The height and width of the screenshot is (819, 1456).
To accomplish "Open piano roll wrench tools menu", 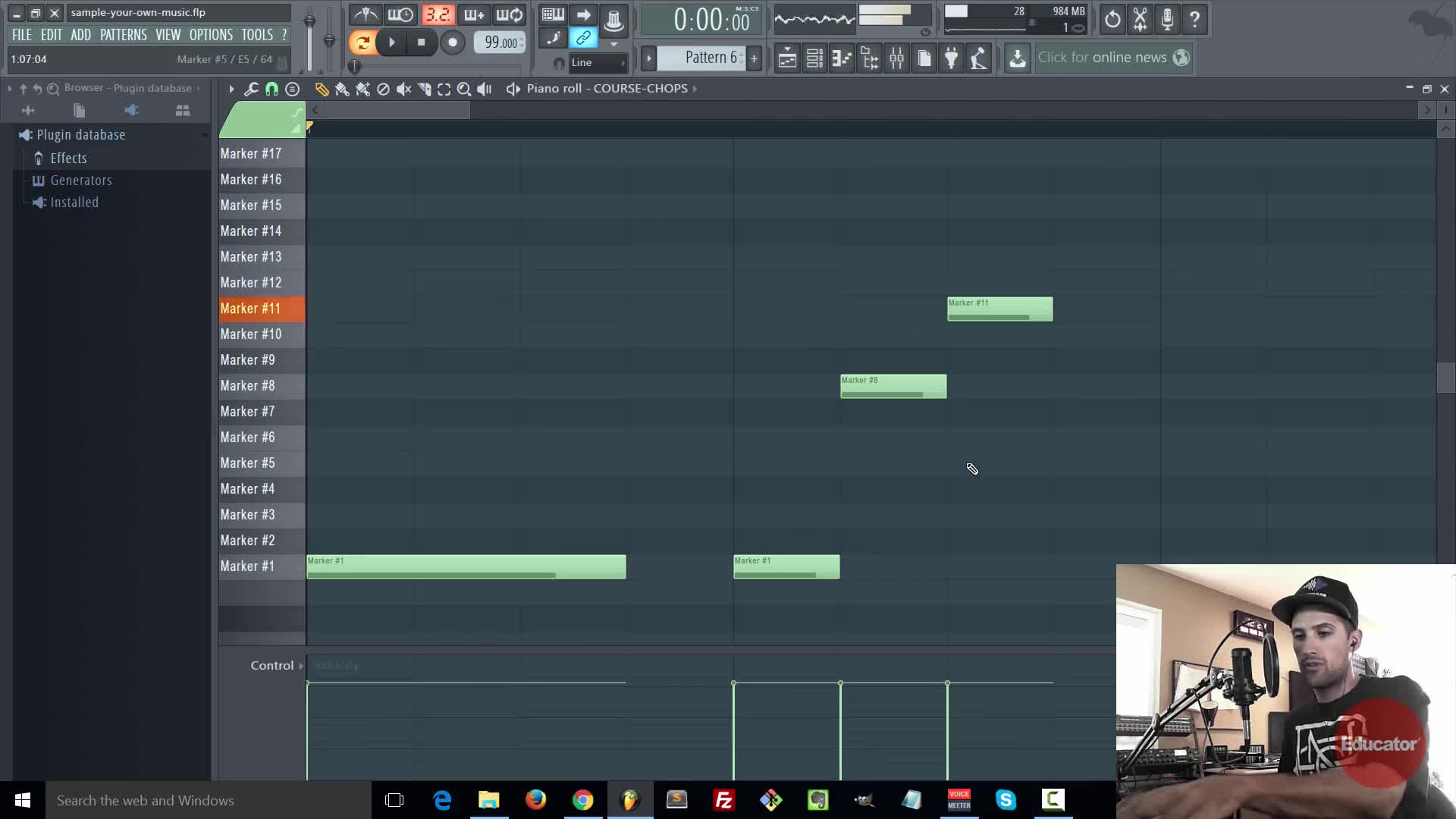I will [251, 89].
